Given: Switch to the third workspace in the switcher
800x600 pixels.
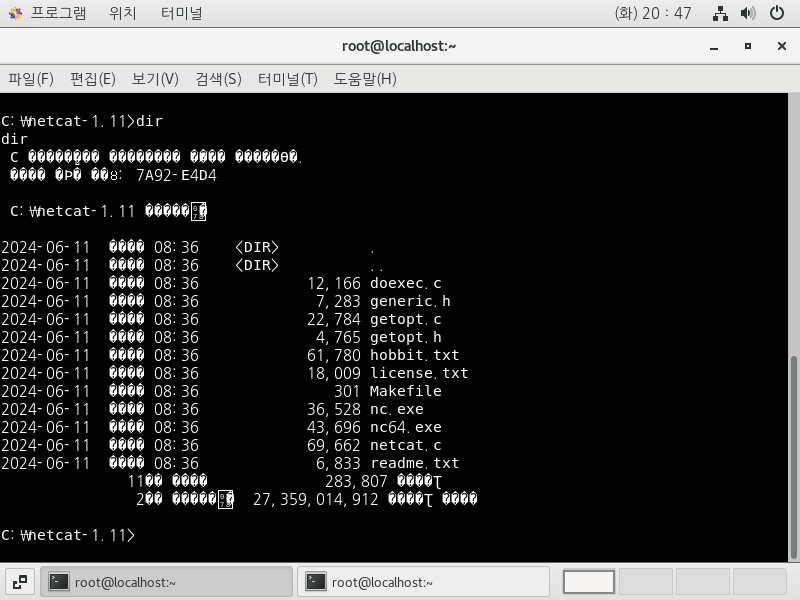Looking at the screenshot, I should [703, 582].
